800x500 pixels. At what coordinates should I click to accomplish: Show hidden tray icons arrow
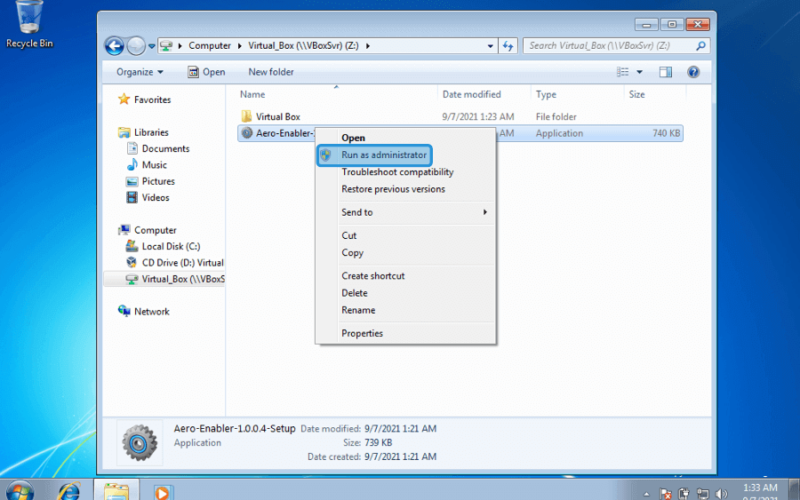point(646,494)
